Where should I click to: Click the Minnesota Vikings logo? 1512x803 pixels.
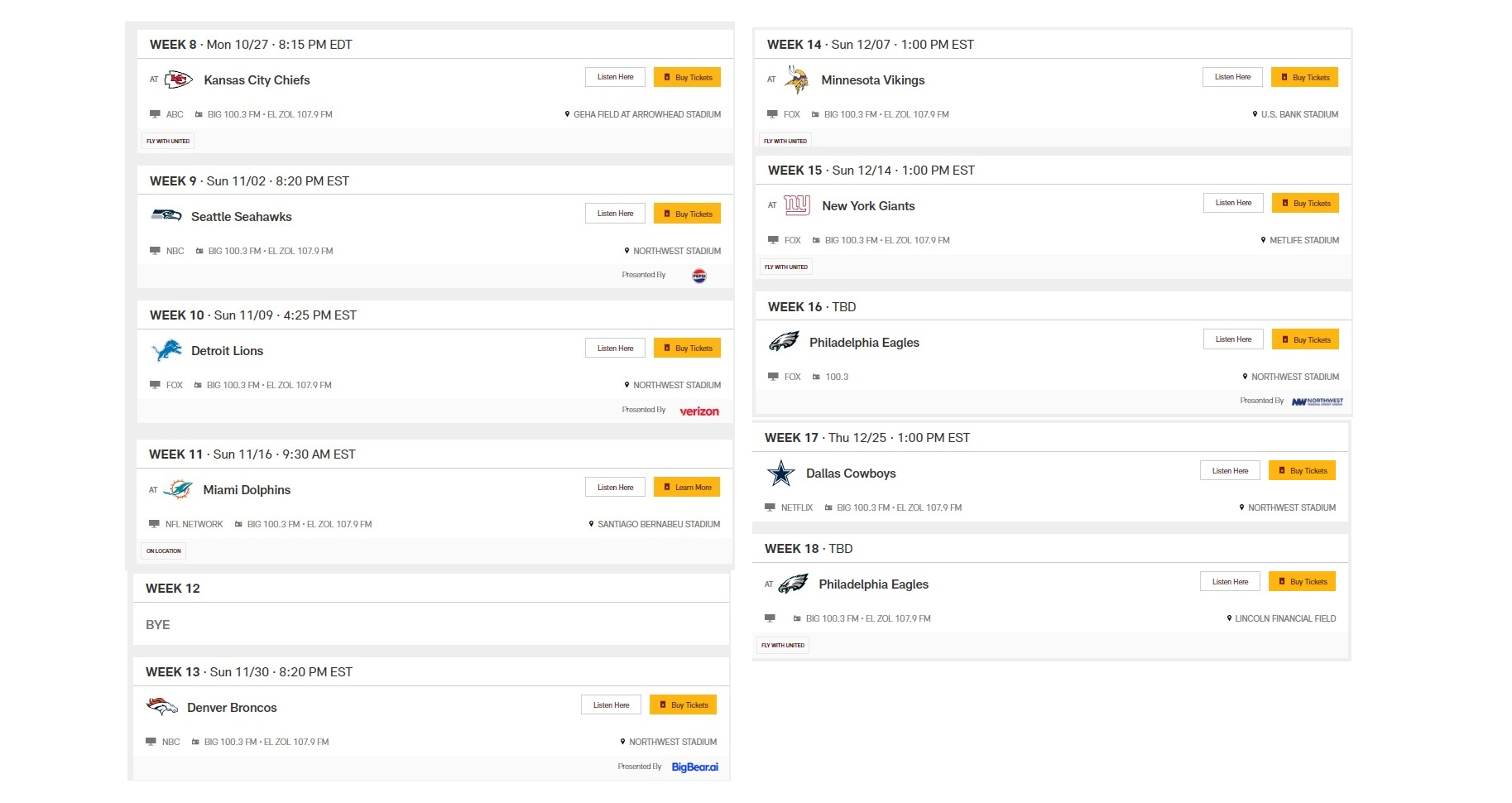[796, 80]
